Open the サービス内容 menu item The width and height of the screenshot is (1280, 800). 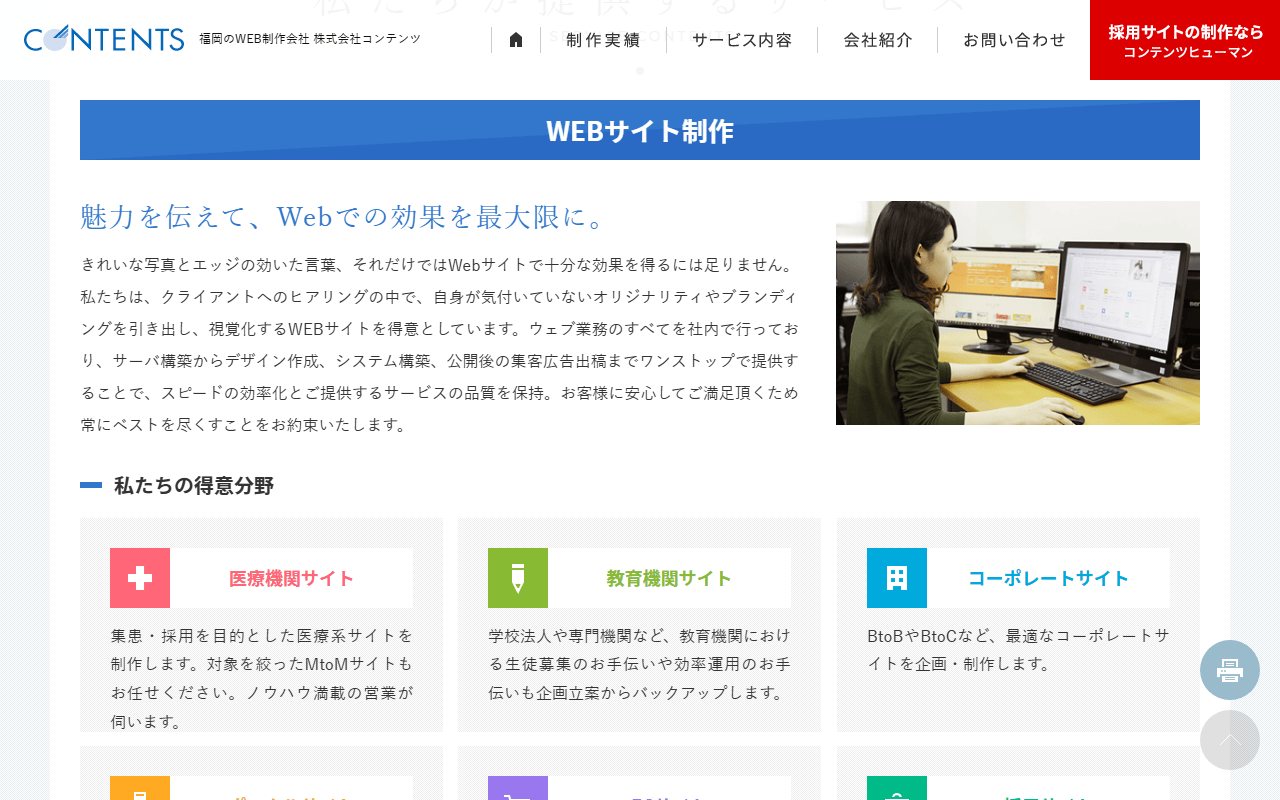(742, 40)
